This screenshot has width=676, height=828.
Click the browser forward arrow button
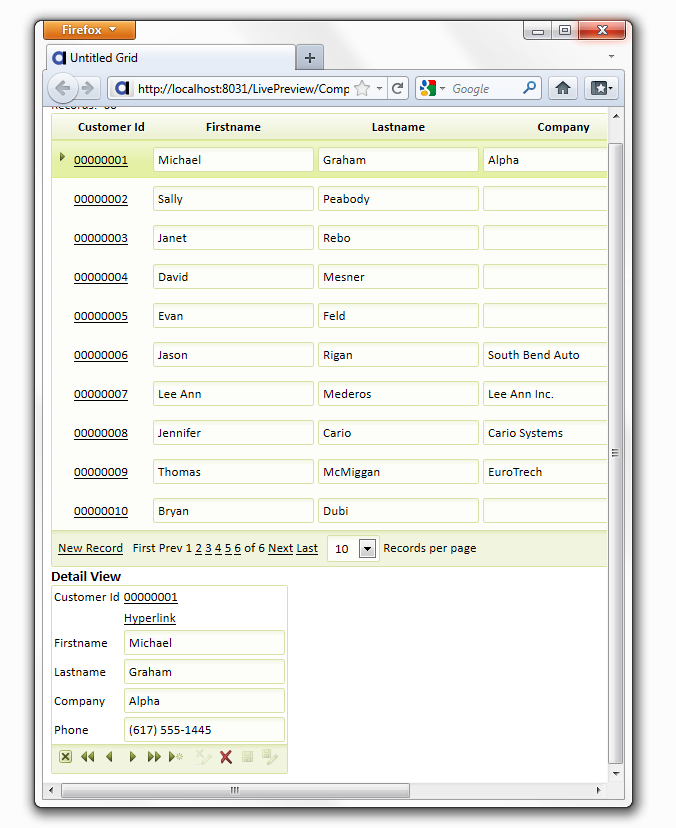coord(88,88)
